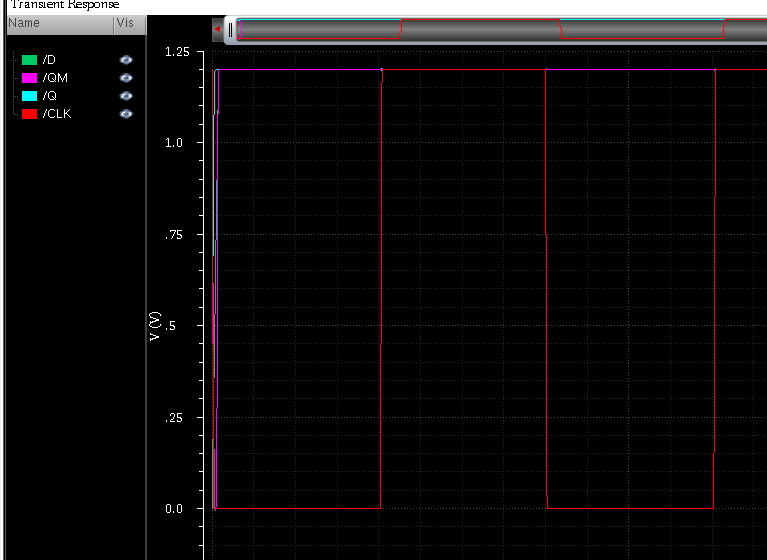Click the Name column header

pyautogui.click(x=61, y=24)
